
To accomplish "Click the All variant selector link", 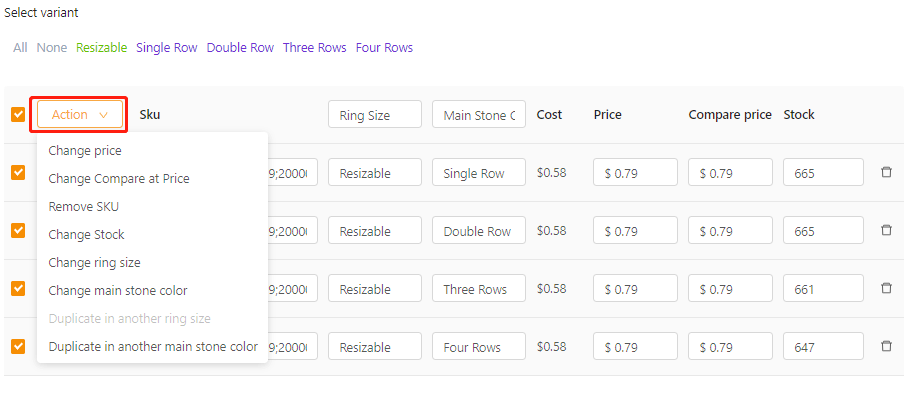I will tap(20, 48).
